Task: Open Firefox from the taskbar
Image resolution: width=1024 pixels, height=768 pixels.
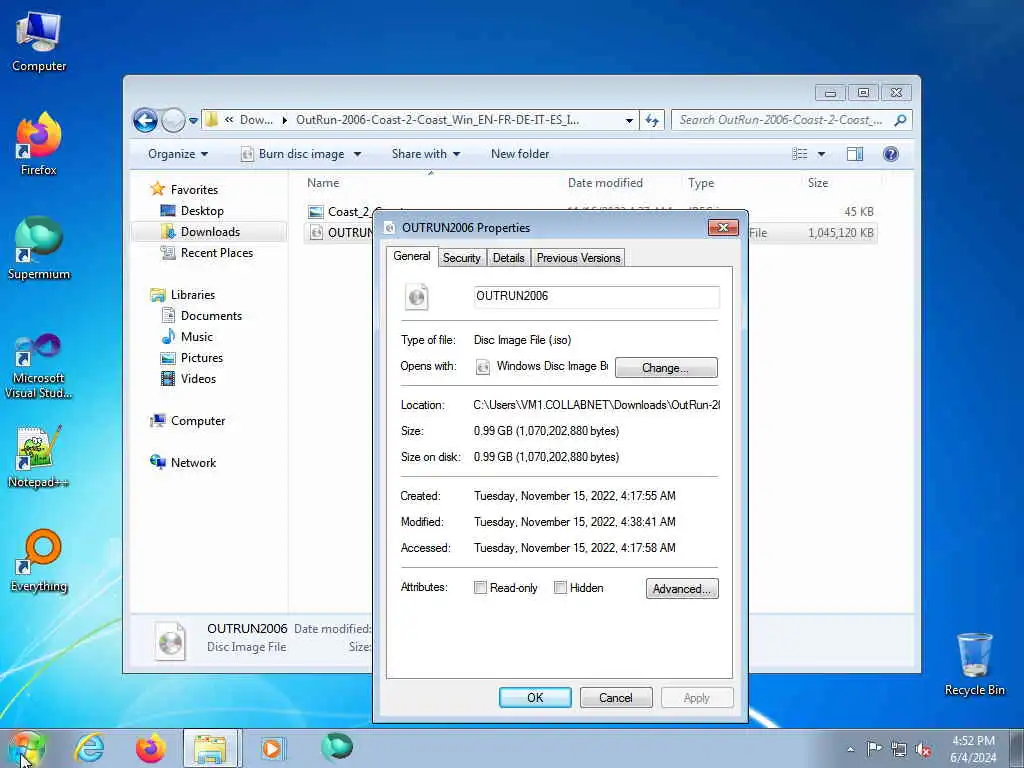Action: pyautogui.click(x=150, y=748)
